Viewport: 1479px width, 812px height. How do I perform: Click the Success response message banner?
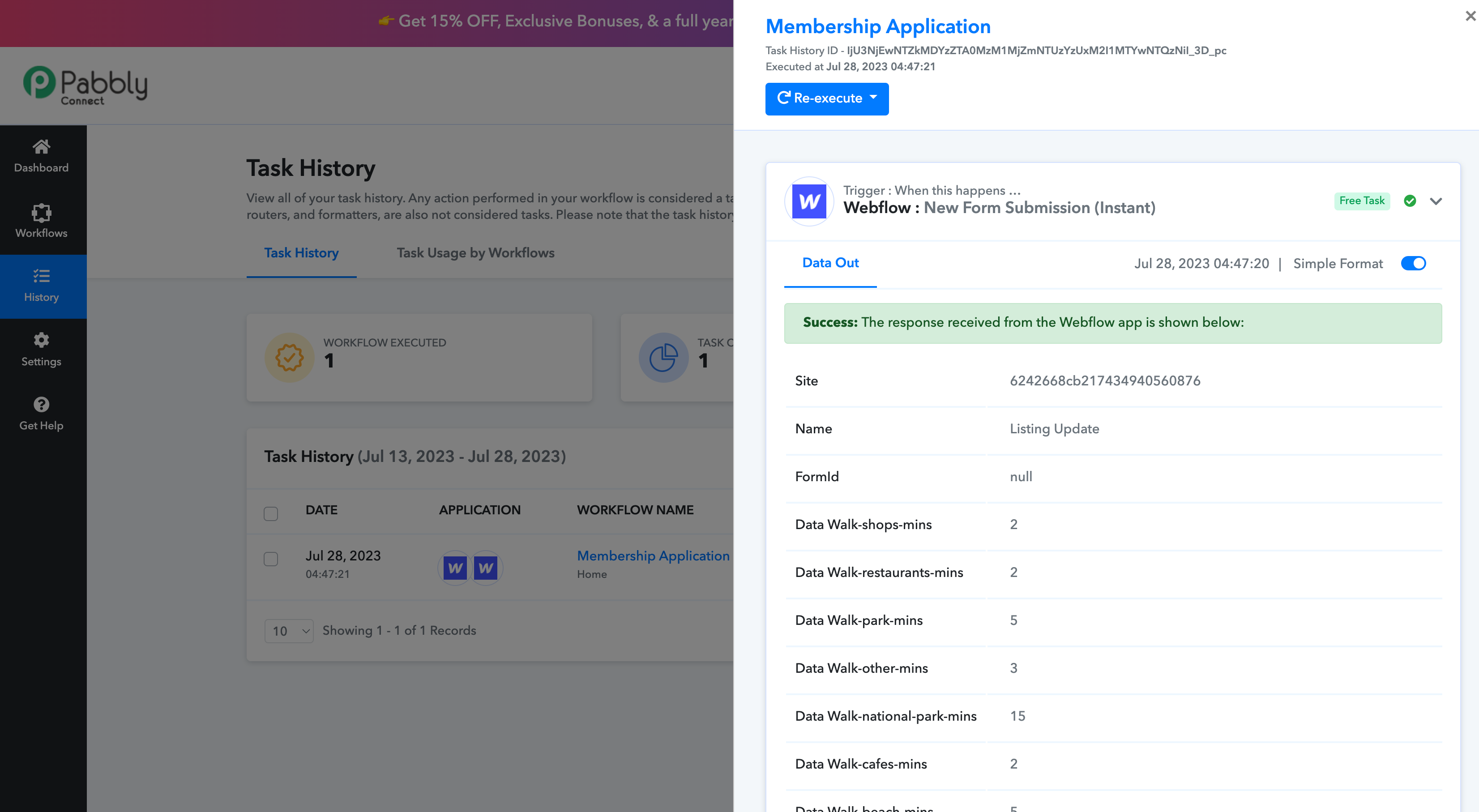point(1113,323)
